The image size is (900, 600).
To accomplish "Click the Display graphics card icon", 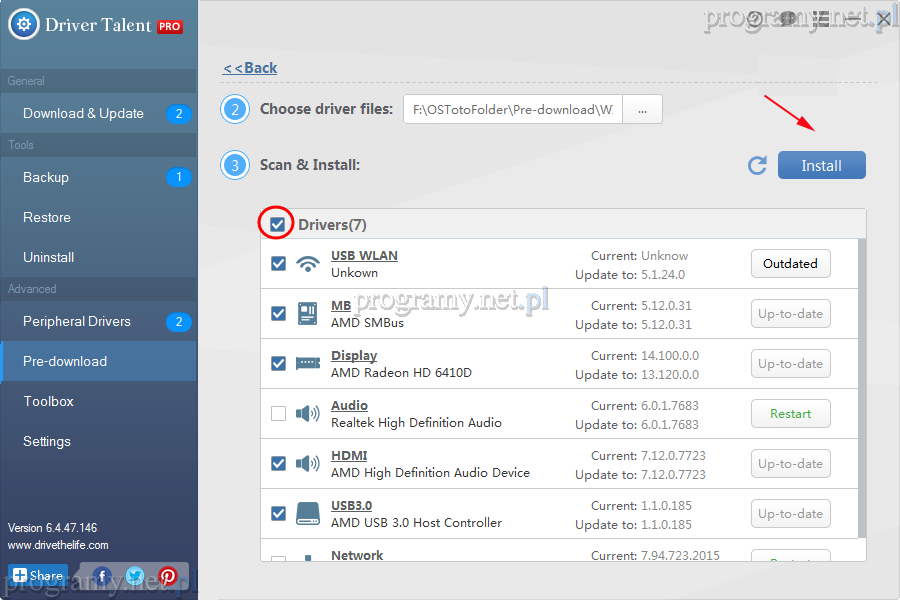I will (x=307, y=364).
